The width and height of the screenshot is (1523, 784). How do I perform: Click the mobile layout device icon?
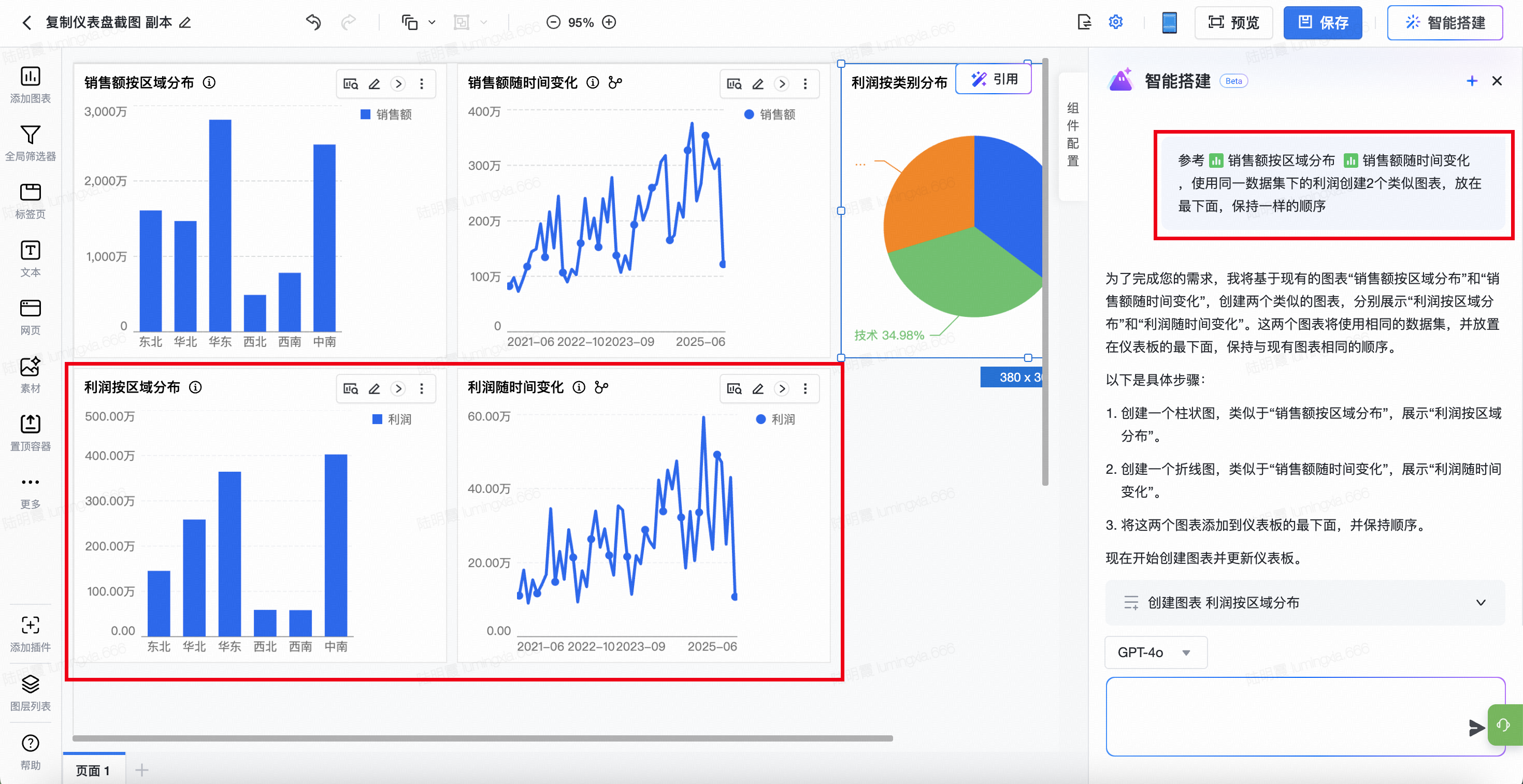pos(1169,22)
